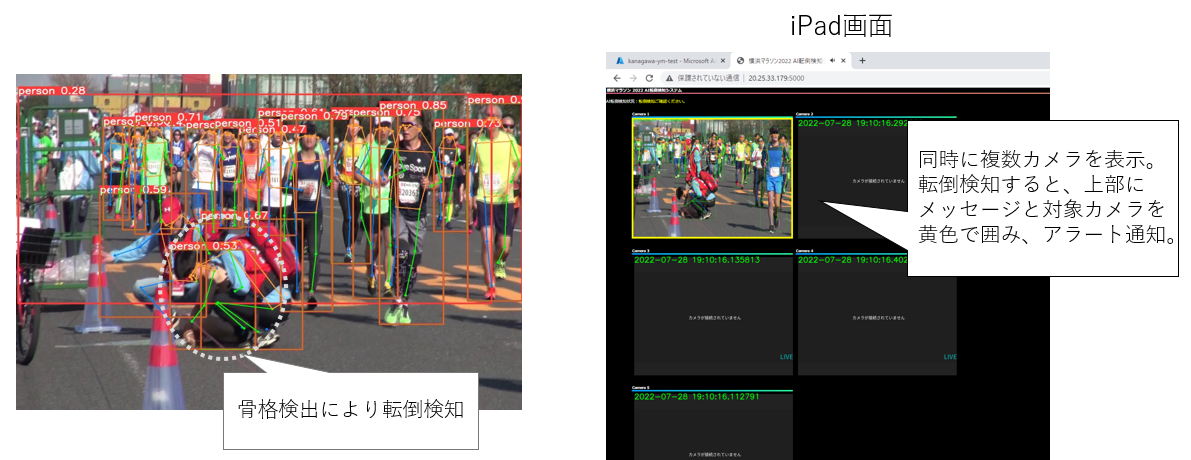
Task: Click the LIVE label in Camera 3 panel
Action: pos(785,357)
